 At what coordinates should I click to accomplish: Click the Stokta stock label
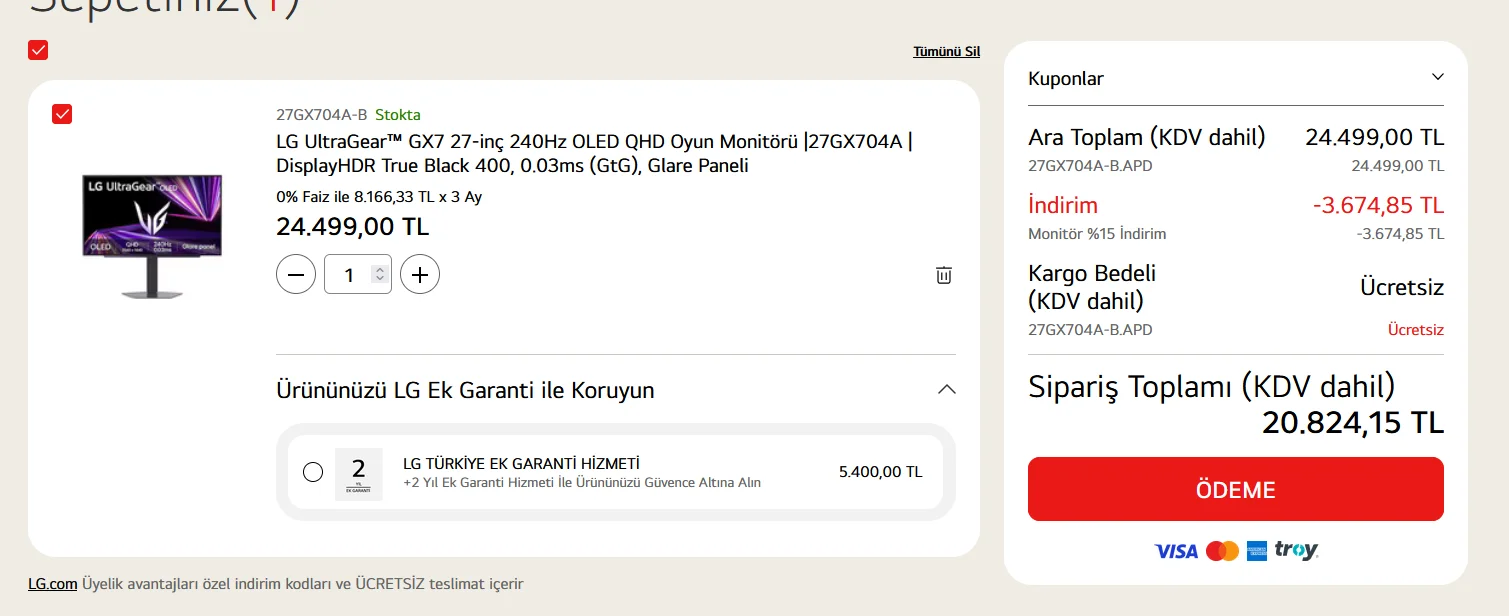[398, 114]
